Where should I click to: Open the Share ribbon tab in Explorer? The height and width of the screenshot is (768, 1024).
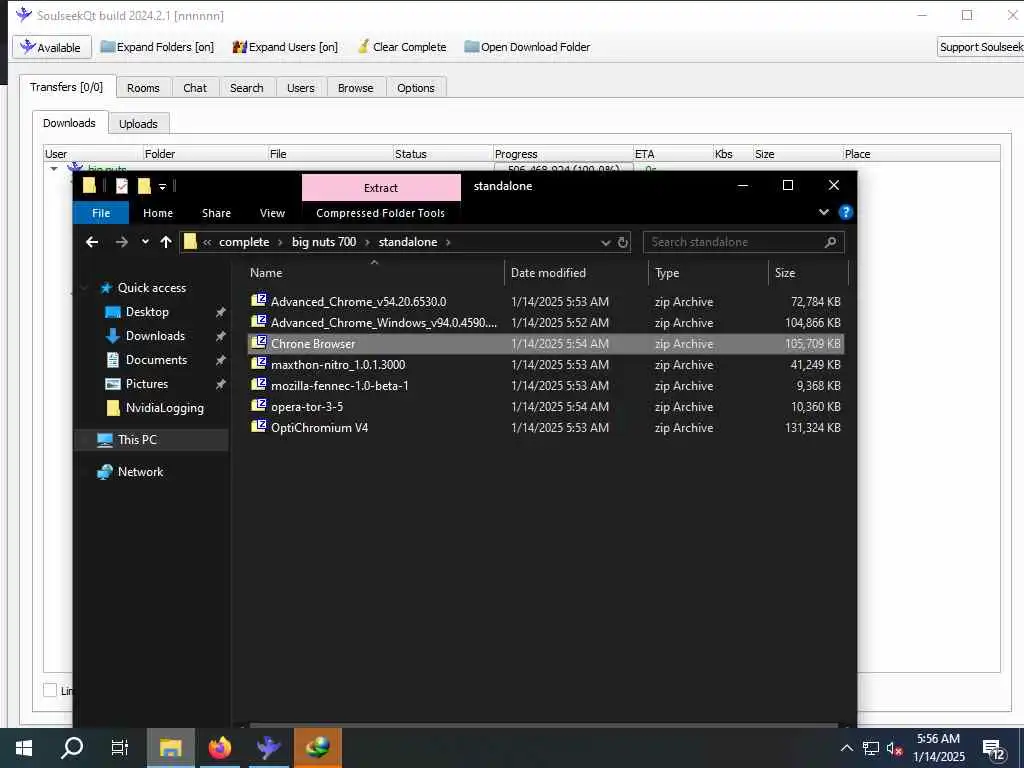click(x=216, y=213)
